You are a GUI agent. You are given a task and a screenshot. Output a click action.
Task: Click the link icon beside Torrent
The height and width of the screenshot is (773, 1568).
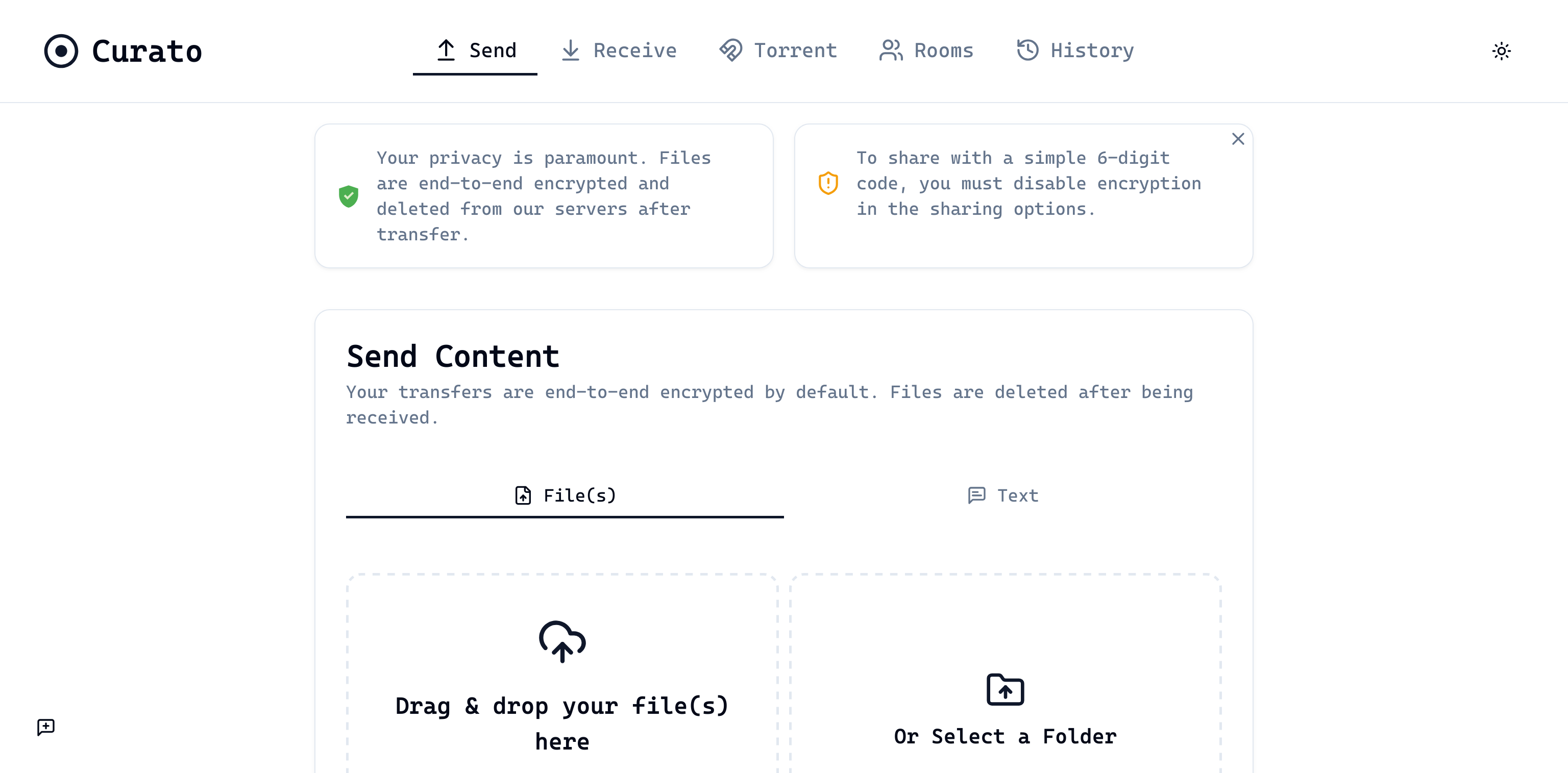730,50
